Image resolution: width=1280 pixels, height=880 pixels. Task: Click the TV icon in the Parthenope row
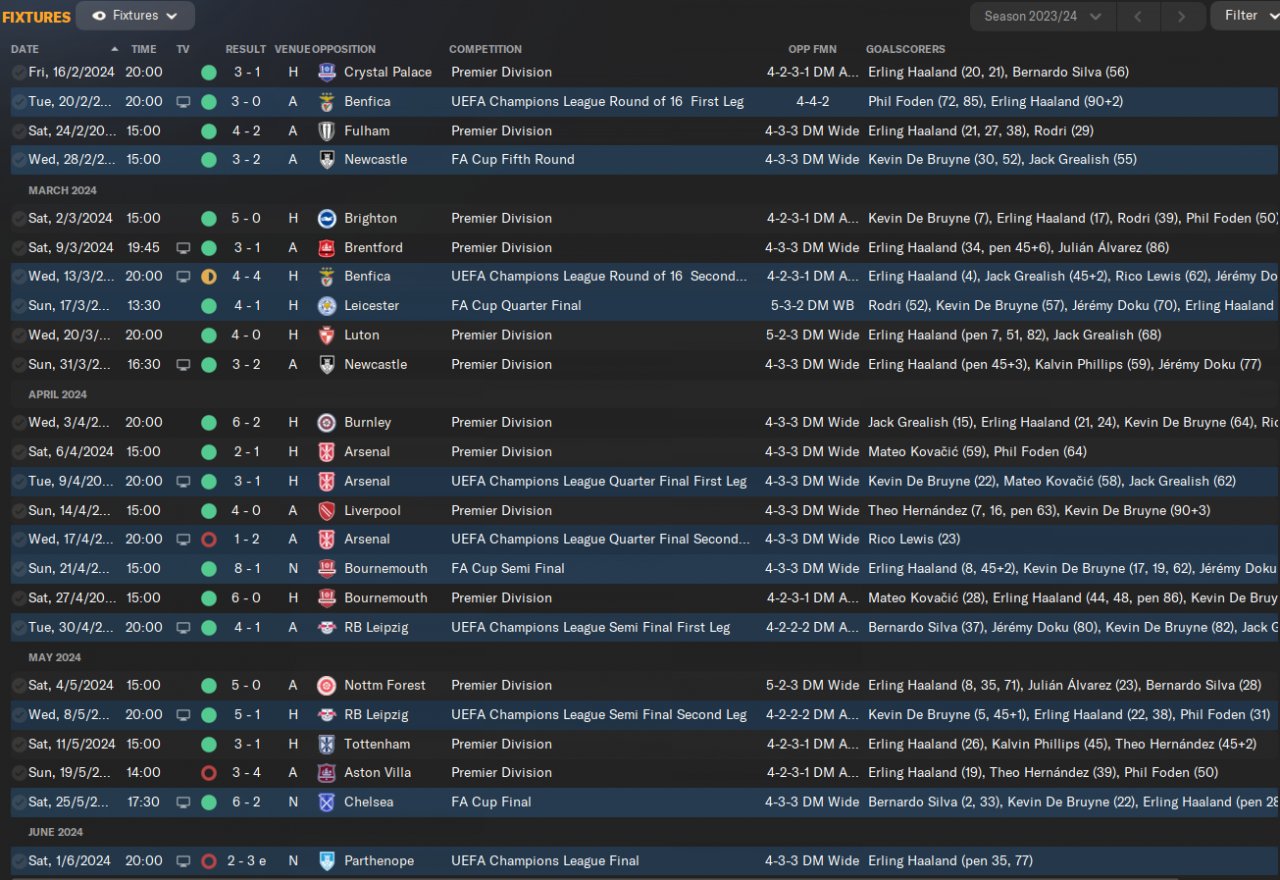[x=183, y=861]
